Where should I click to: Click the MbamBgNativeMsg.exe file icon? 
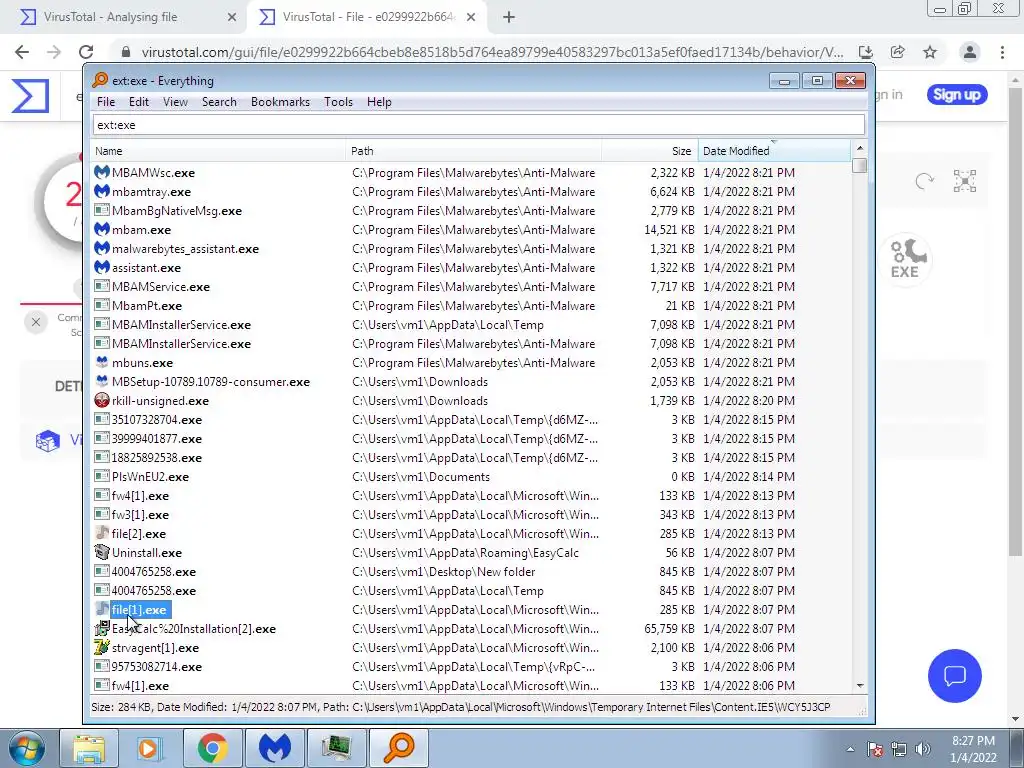tap(102, 210)
